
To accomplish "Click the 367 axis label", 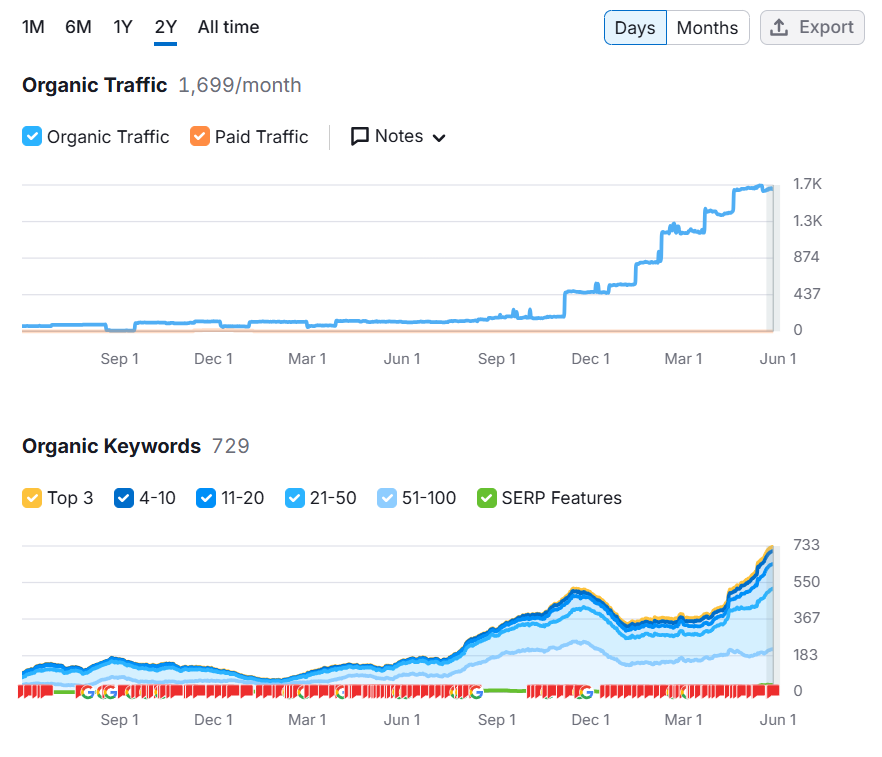I will (x=807, y=618).
